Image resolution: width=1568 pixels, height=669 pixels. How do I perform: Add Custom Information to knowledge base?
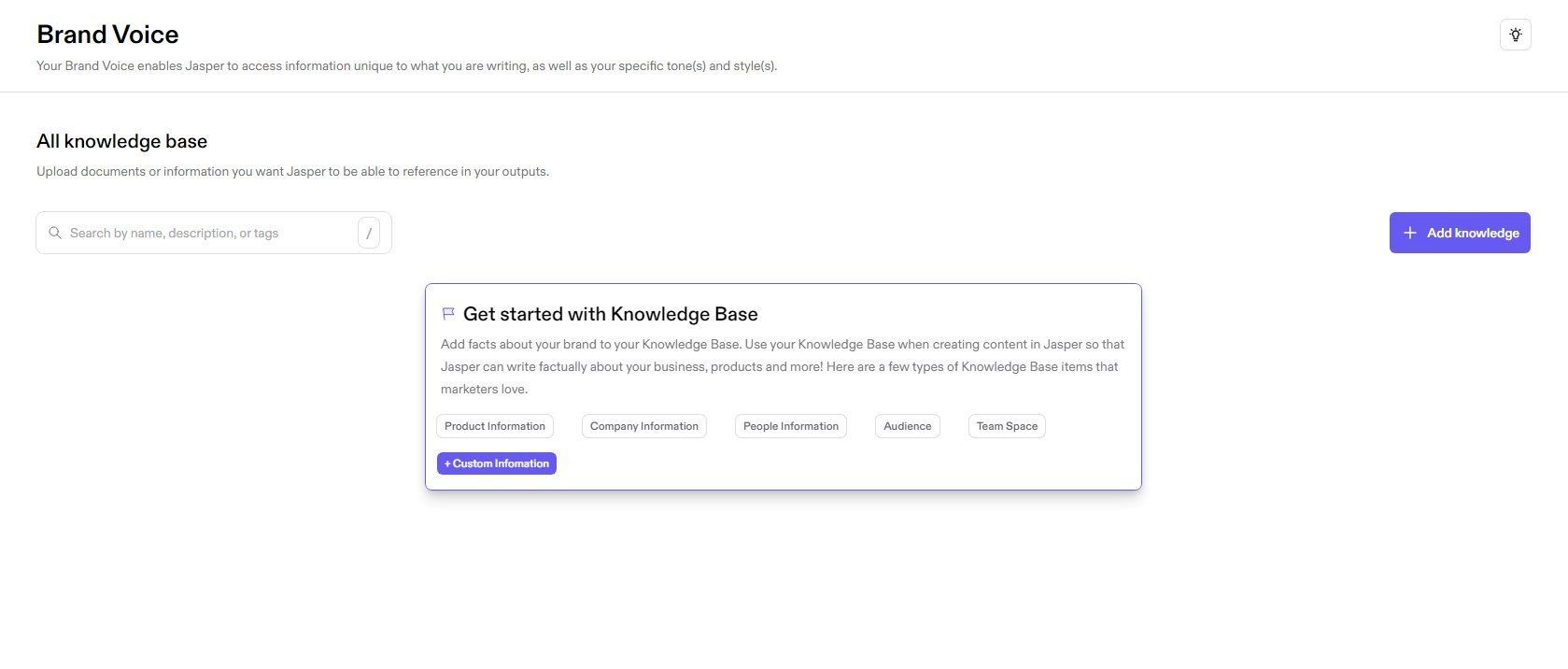pyautogui.click(x=497, y=463)
